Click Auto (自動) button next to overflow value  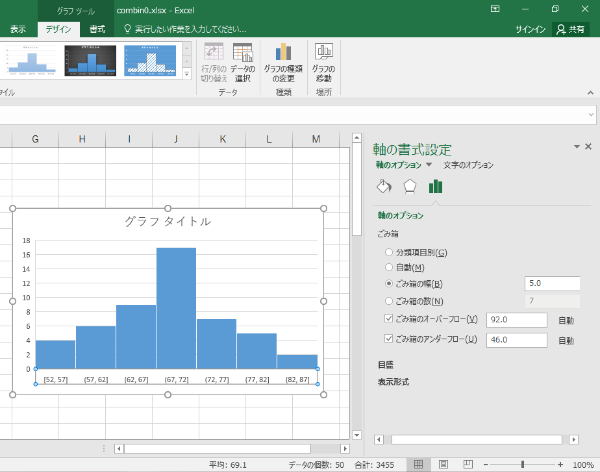566,320
